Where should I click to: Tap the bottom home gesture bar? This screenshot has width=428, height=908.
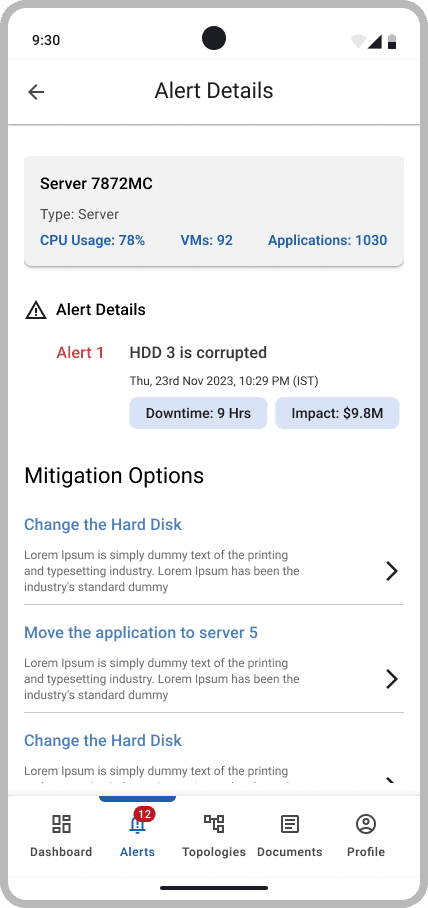[214, 887]
